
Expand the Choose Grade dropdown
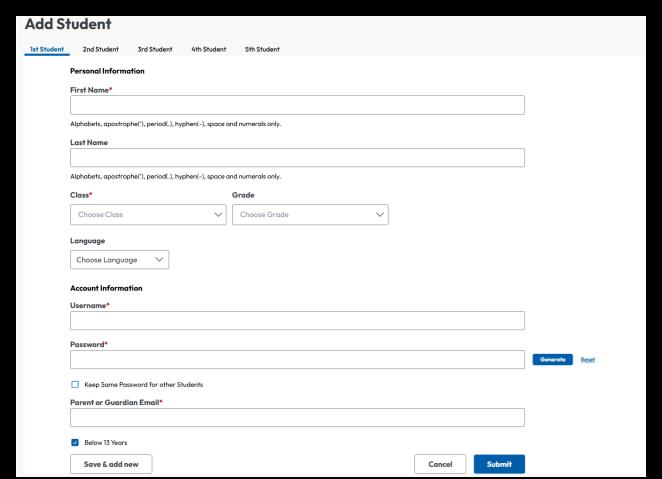pyautogui.click(x=310, y=214)
